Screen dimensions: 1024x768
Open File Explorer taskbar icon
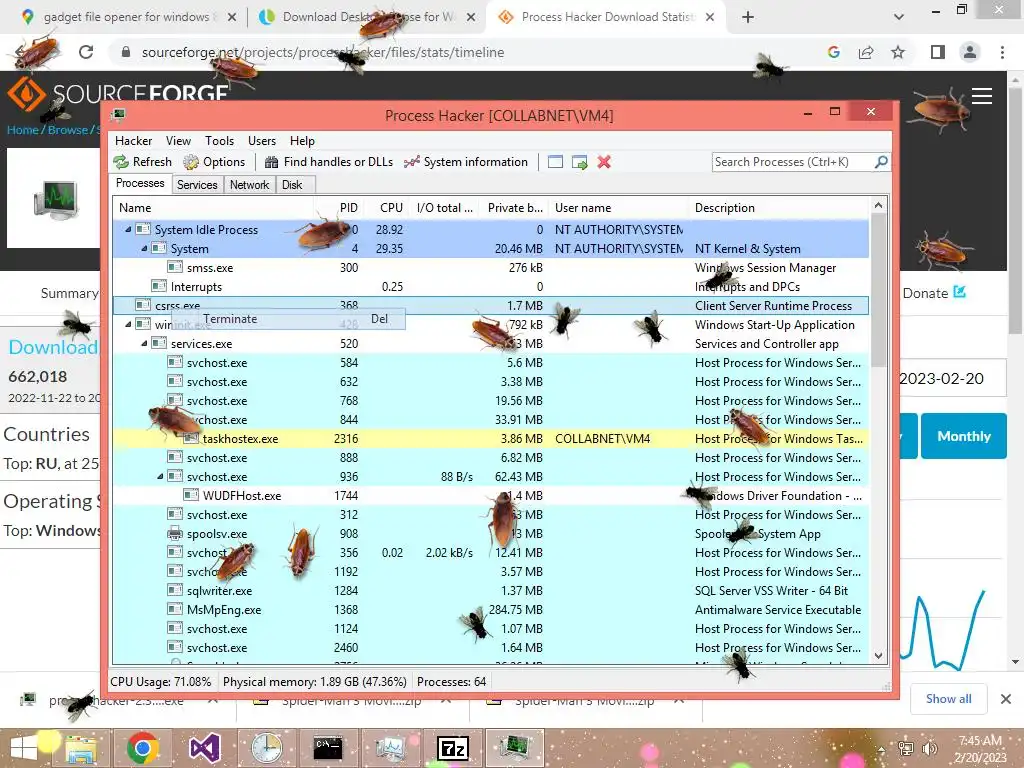[x=81, y=749]
